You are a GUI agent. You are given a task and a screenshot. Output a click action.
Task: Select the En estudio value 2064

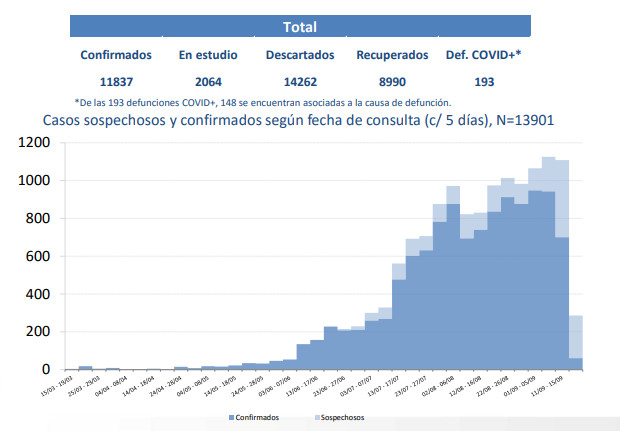(x=207, y=82)
